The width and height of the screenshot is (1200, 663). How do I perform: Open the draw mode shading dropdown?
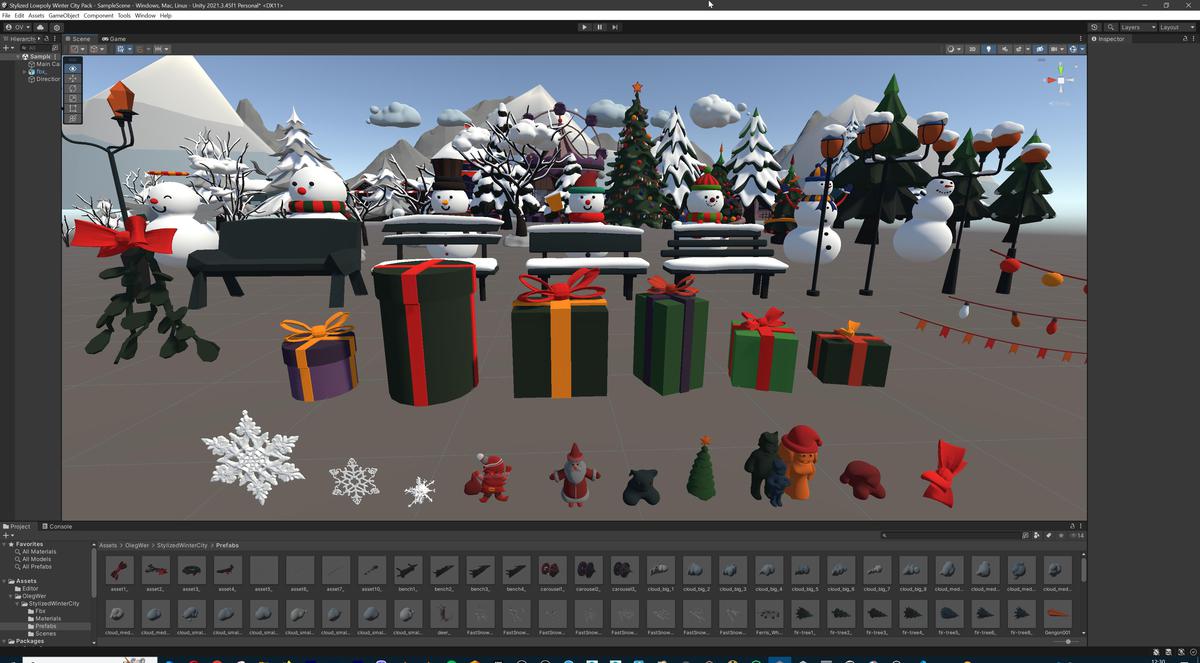(x=953, y=48)
